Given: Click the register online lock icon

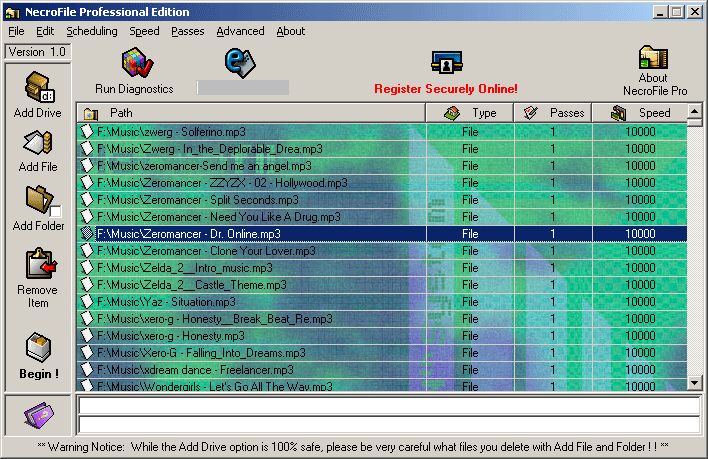Looking at the screenshot, I should (x=445, y=63).
